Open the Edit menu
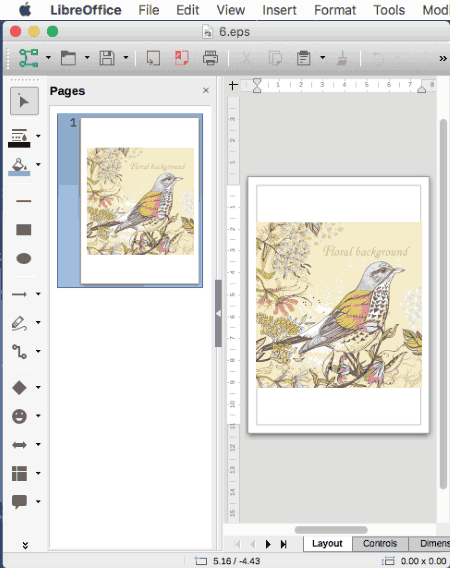The width and height of the screenshot is (450, 568). pos(187,10)
